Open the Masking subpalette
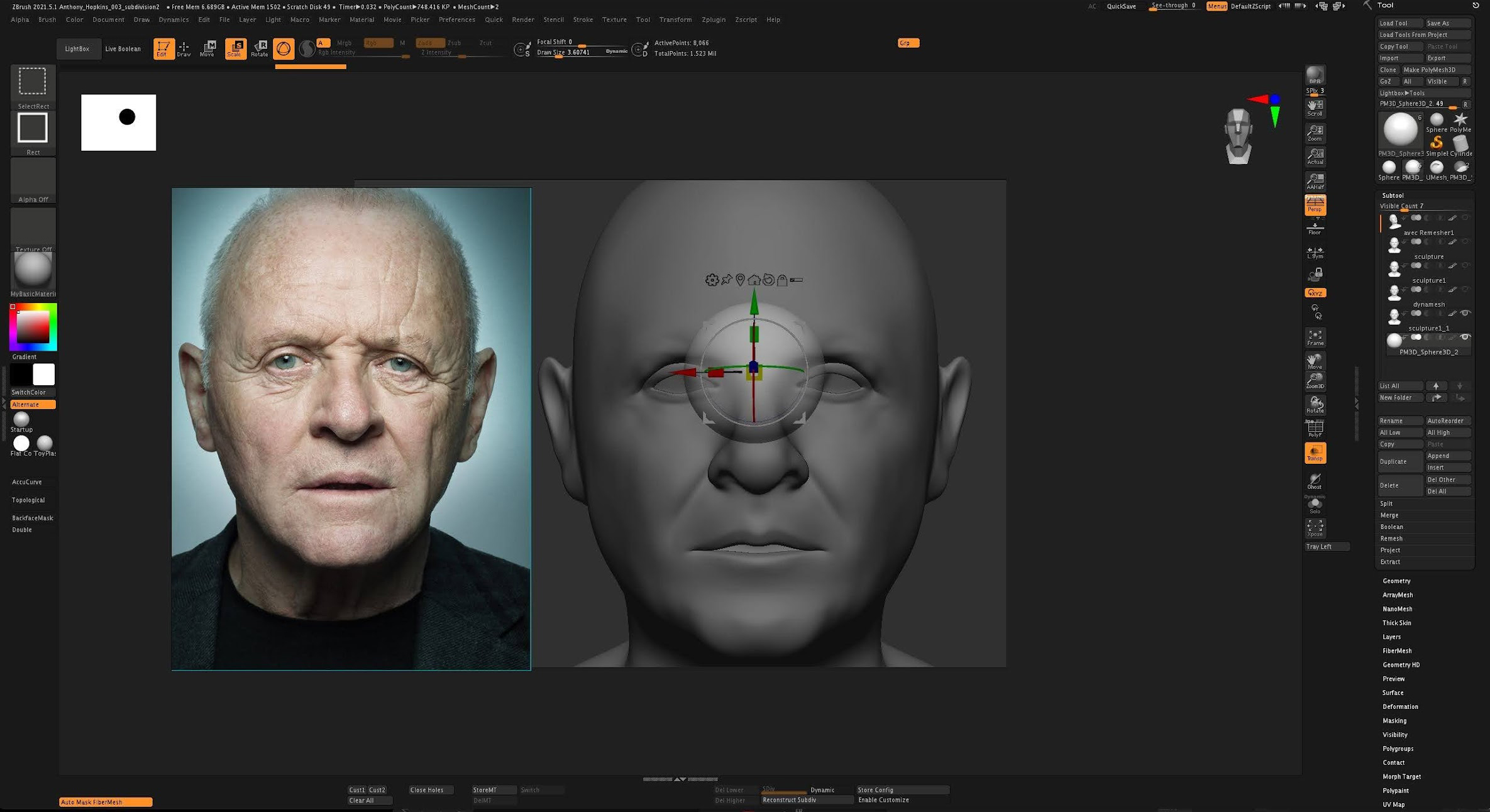The image size is (1490, 812). pyautogui.click(x=1394, y=721)
